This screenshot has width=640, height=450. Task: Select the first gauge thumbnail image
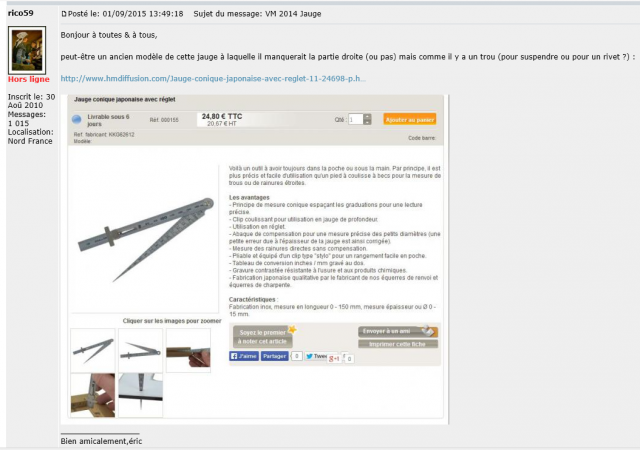pos(93,350)
